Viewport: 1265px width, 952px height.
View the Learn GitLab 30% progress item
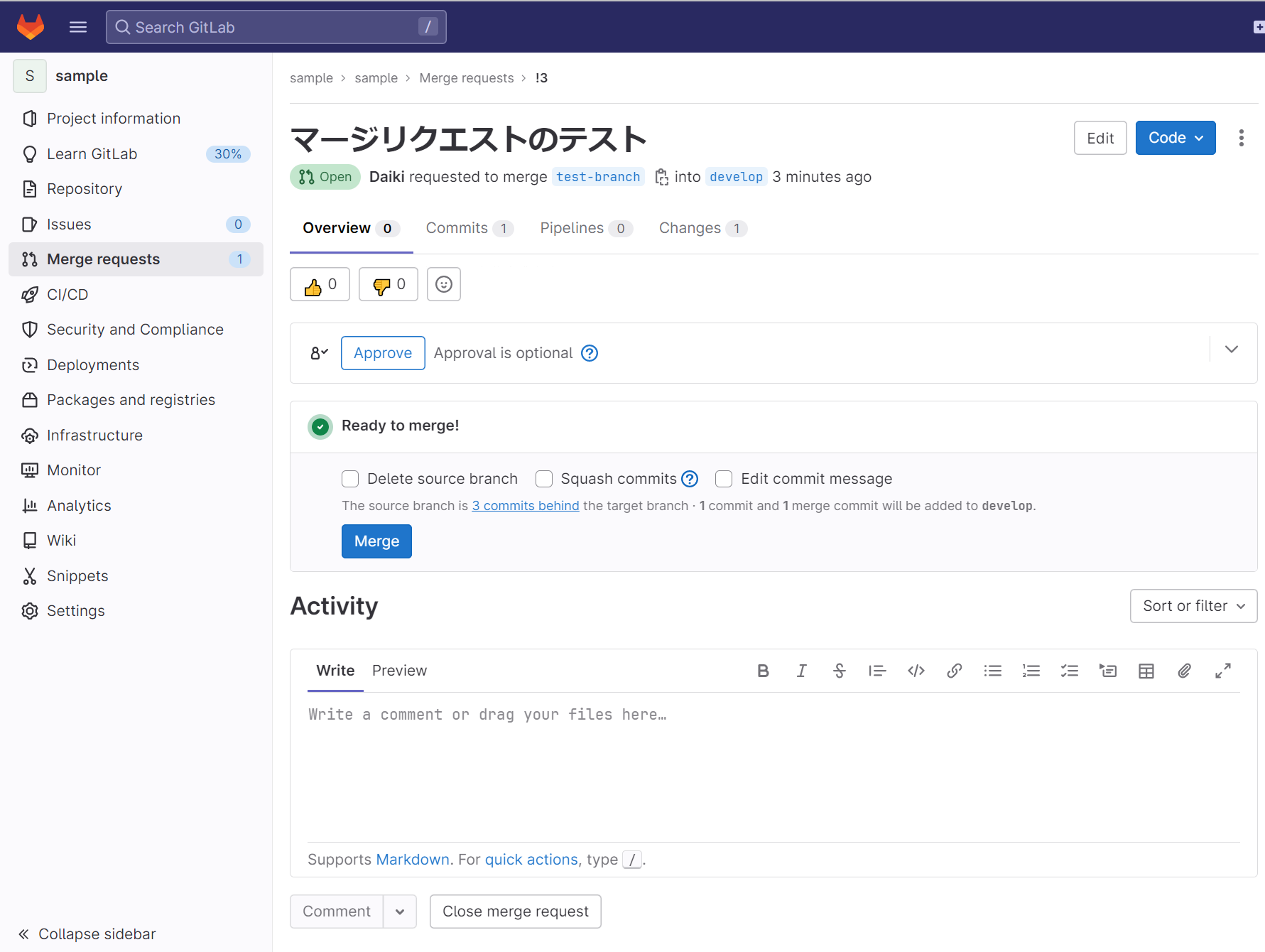pos(92,153)
